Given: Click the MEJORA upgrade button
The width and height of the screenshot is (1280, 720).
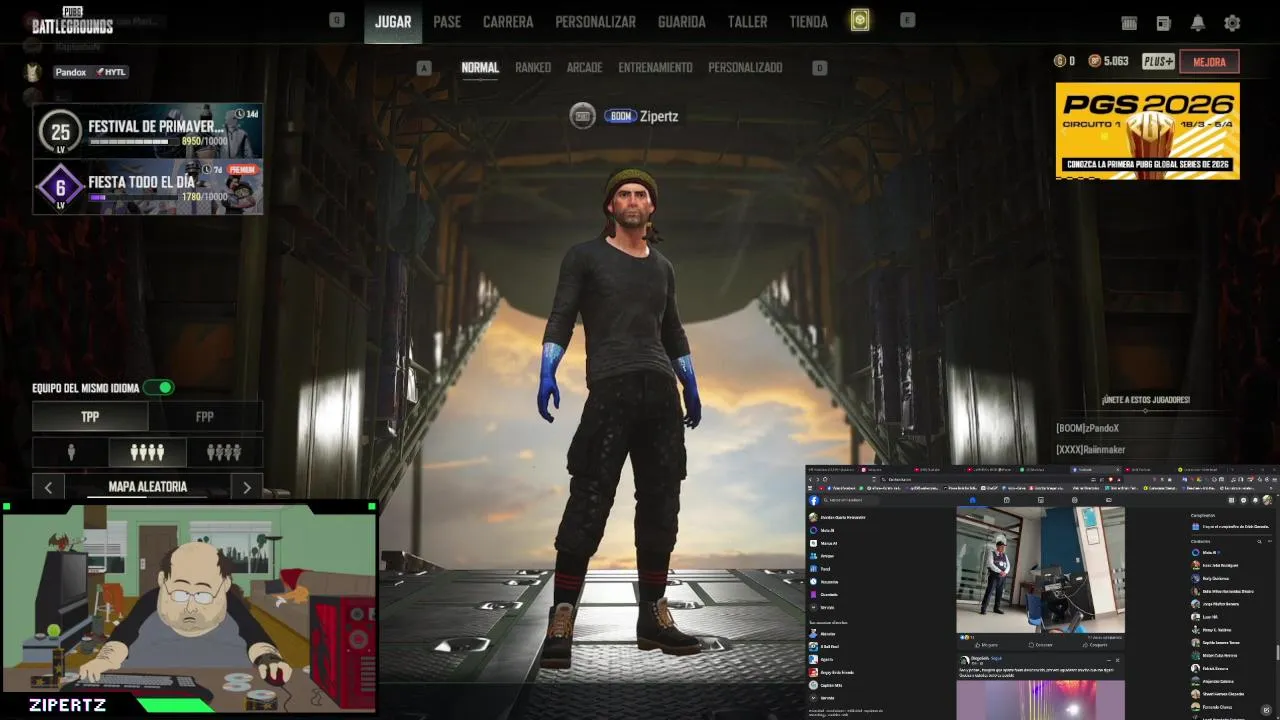Looking at the screenshot, I should (x=1210, y=62).
